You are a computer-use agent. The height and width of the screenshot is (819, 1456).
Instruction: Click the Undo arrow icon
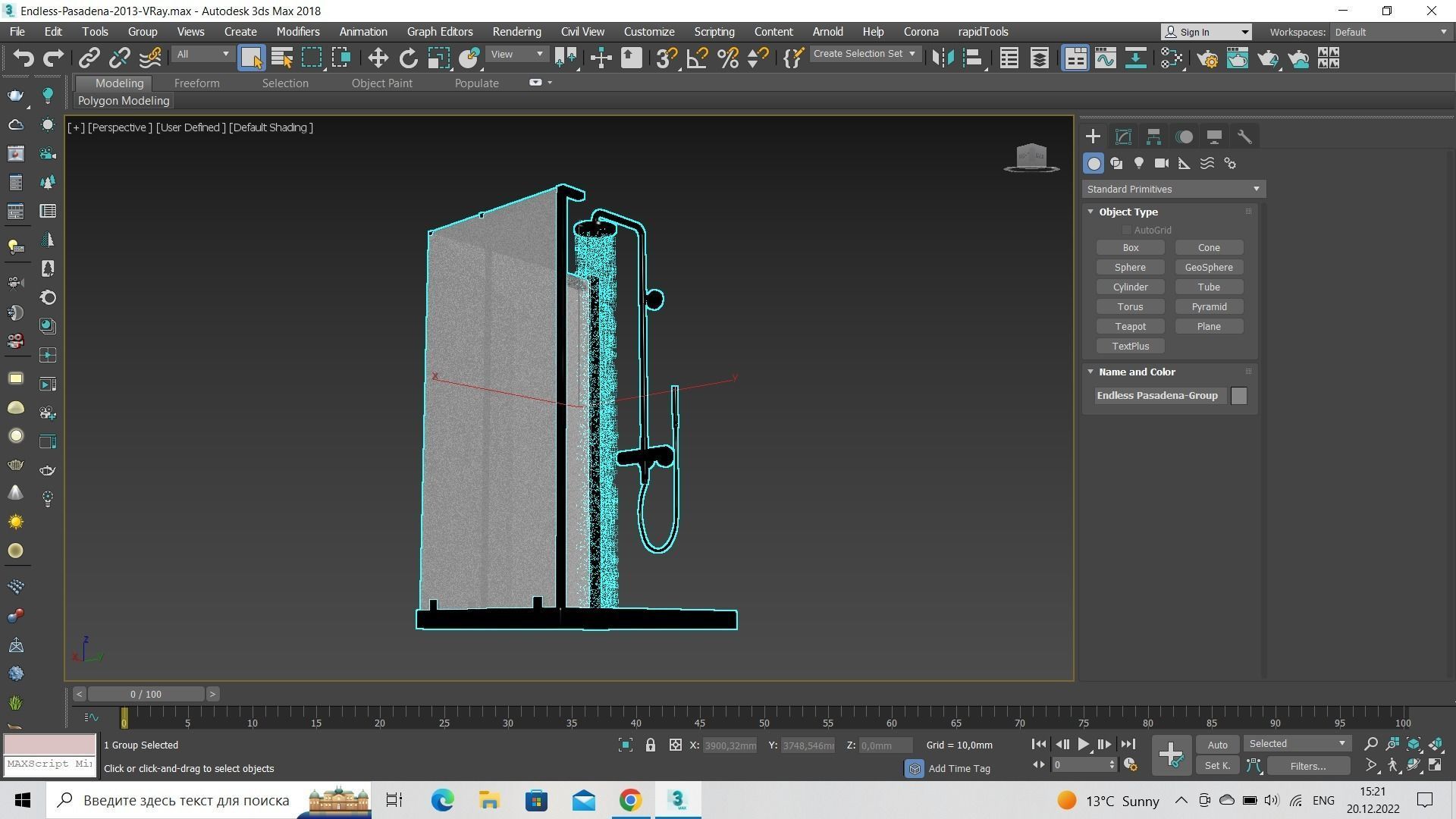[x=24, y=58]
